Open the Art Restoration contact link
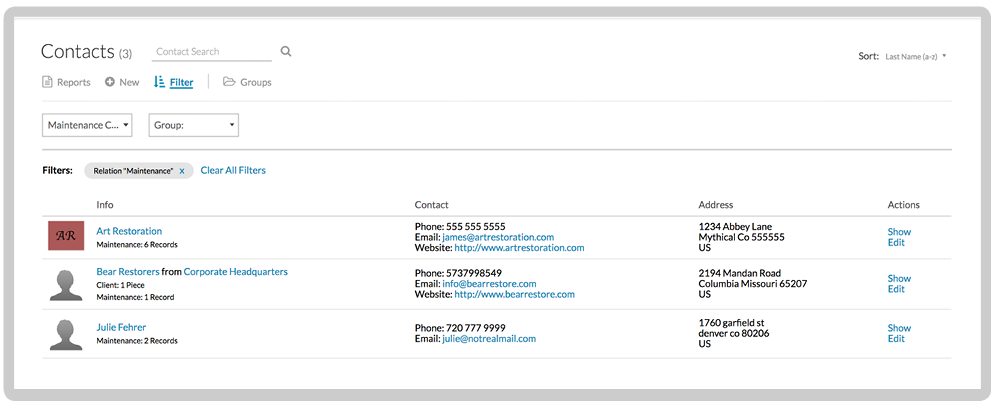This screenshot has width=996, height=414. tap(129, 231)
